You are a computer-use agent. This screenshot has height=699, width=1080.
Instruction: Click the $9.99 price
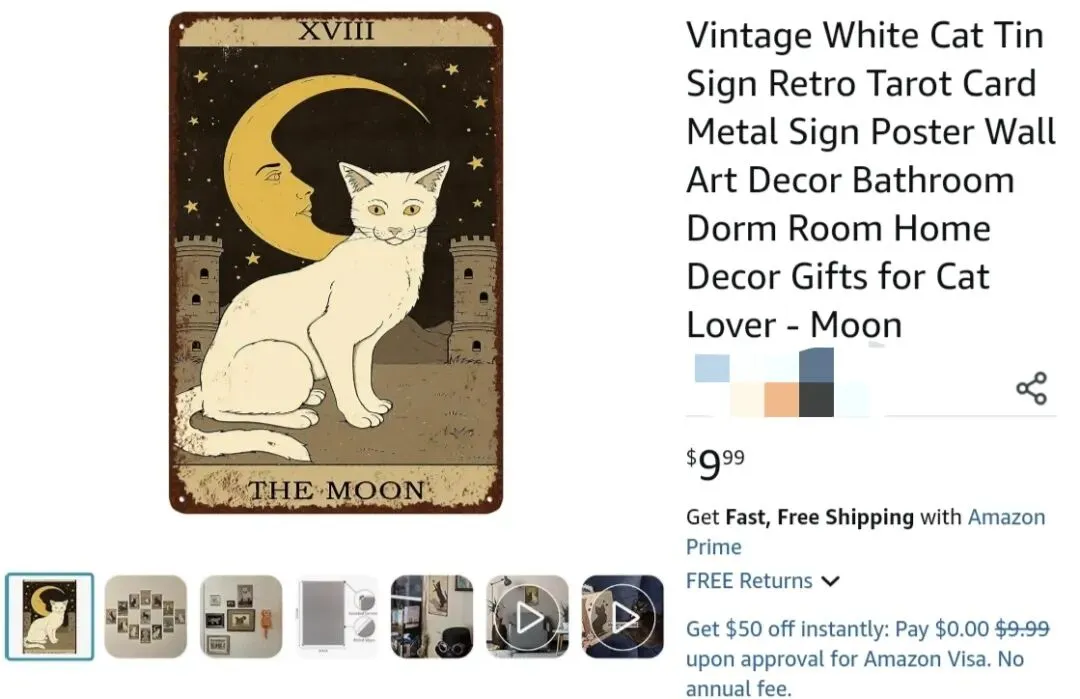pyautogui.click(x=716, y=464)
